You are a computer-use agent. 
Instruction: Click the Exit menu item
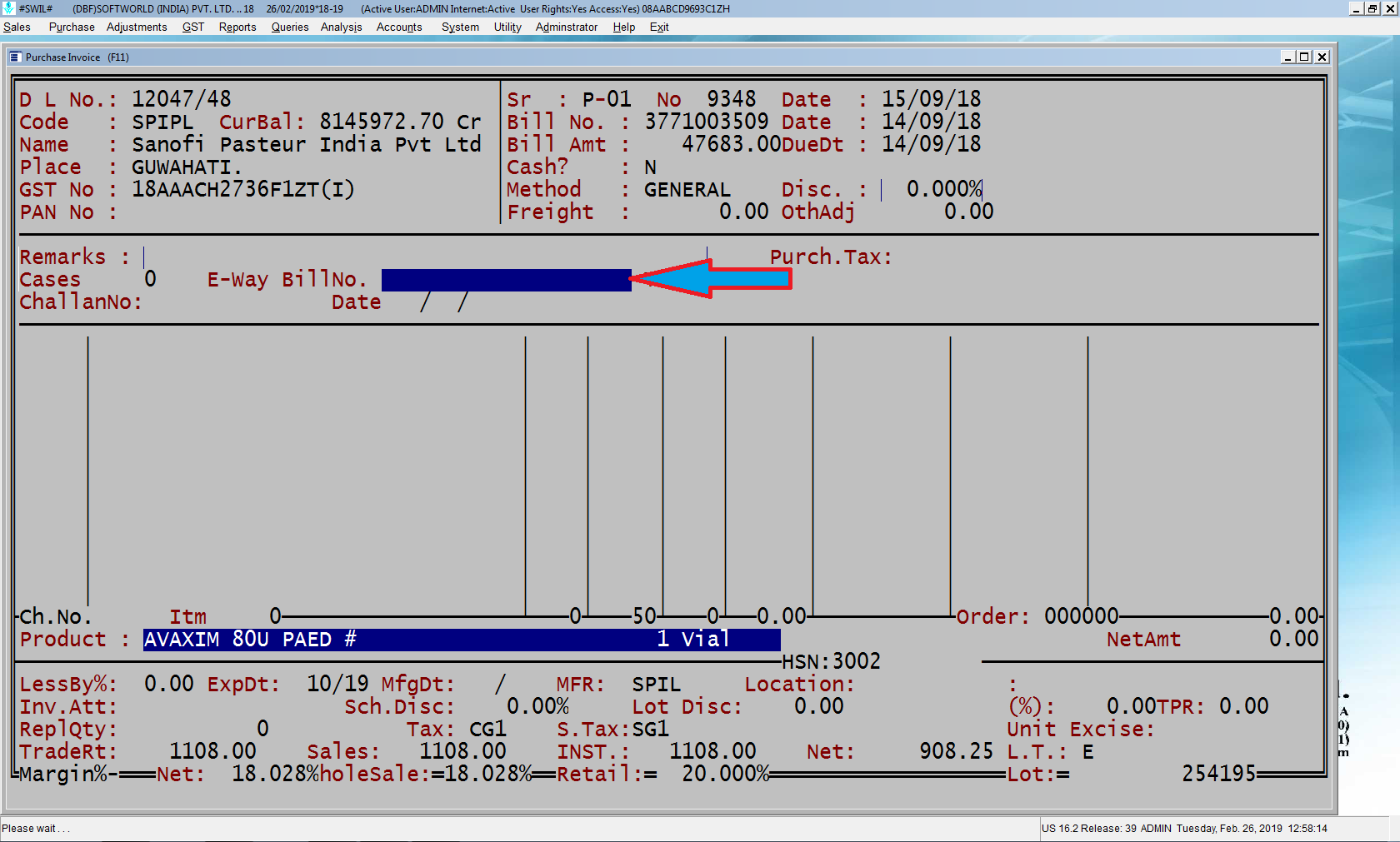click(659, 27)
